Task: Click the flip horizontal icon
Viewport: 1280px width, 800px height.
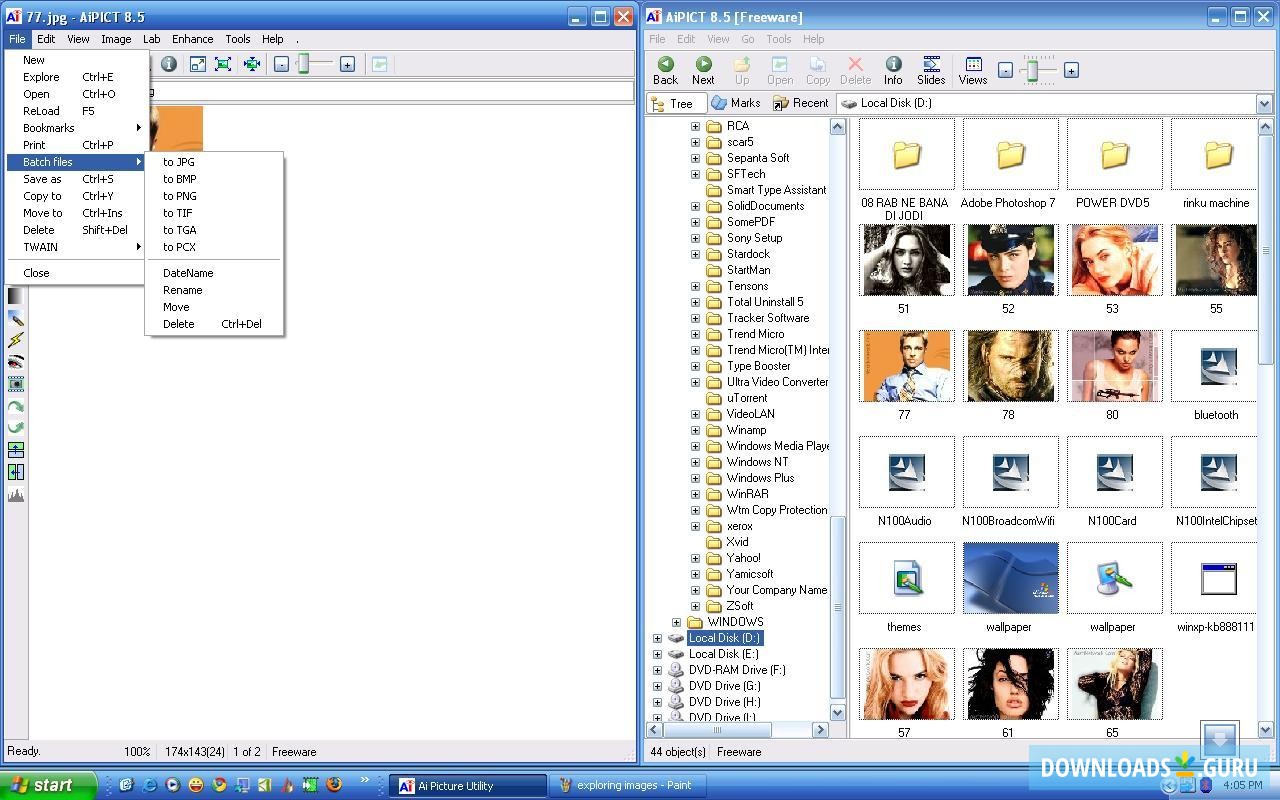Action: (16, 472)
